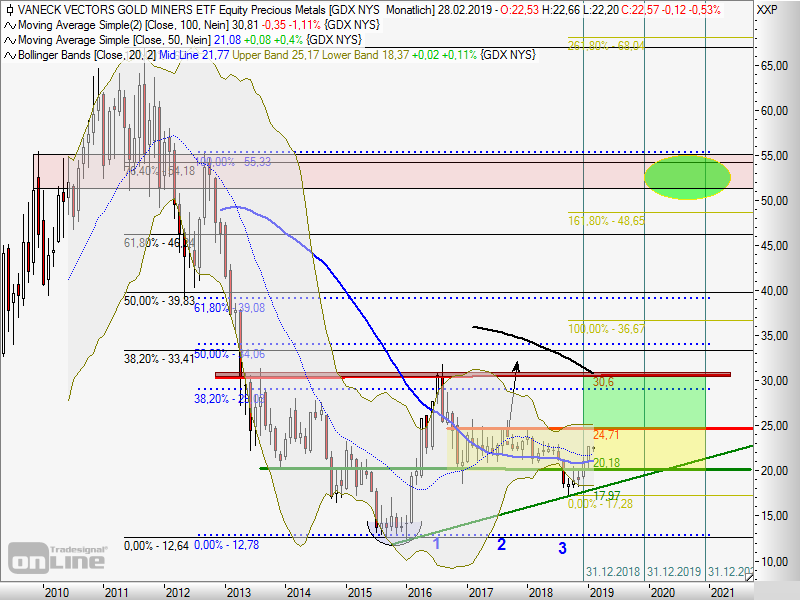Select the blue 0,00% - 12,78 label
This screenshot has width=800, height=600.
pos(227,545)
